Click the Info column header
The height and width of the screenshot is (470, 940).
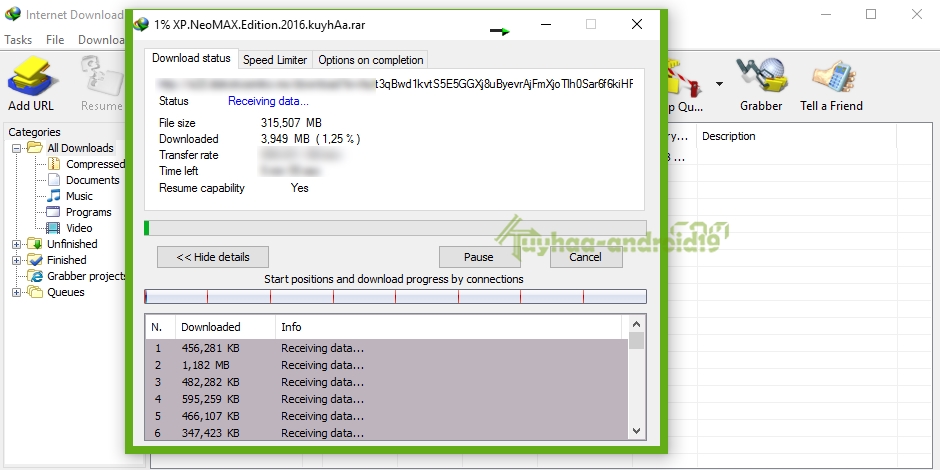click(448, 327)
